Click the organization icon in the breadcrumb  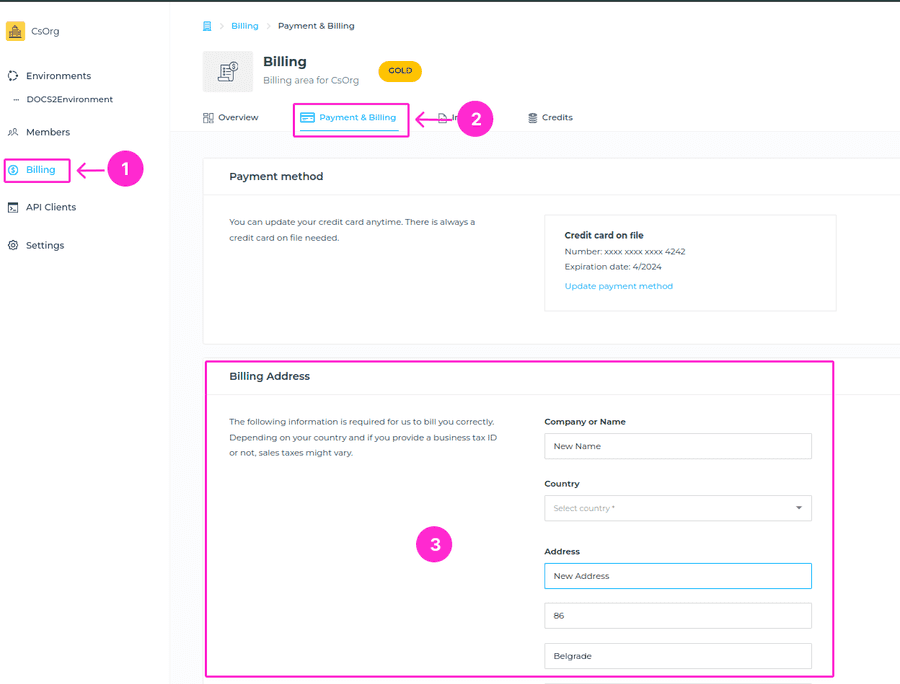207,26
